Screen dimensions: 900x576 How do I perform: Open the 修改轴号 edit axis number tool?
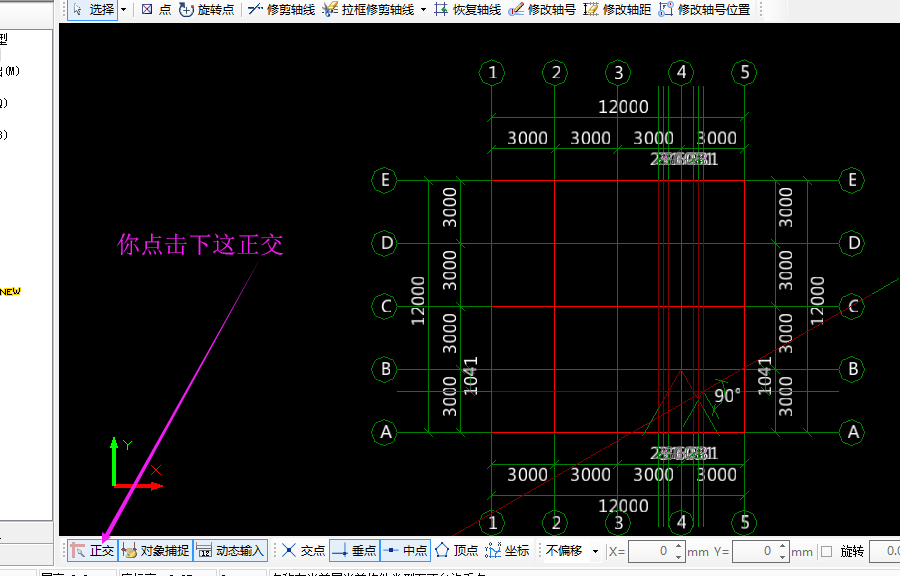pos(542,10)
